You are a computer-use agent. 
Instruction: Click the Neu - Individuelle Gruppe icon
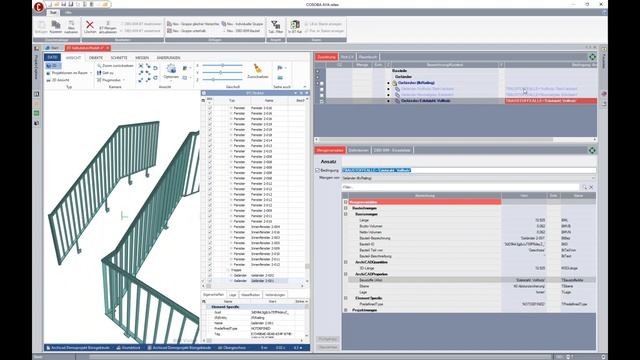pyautogui.click(x=224, y=24)
